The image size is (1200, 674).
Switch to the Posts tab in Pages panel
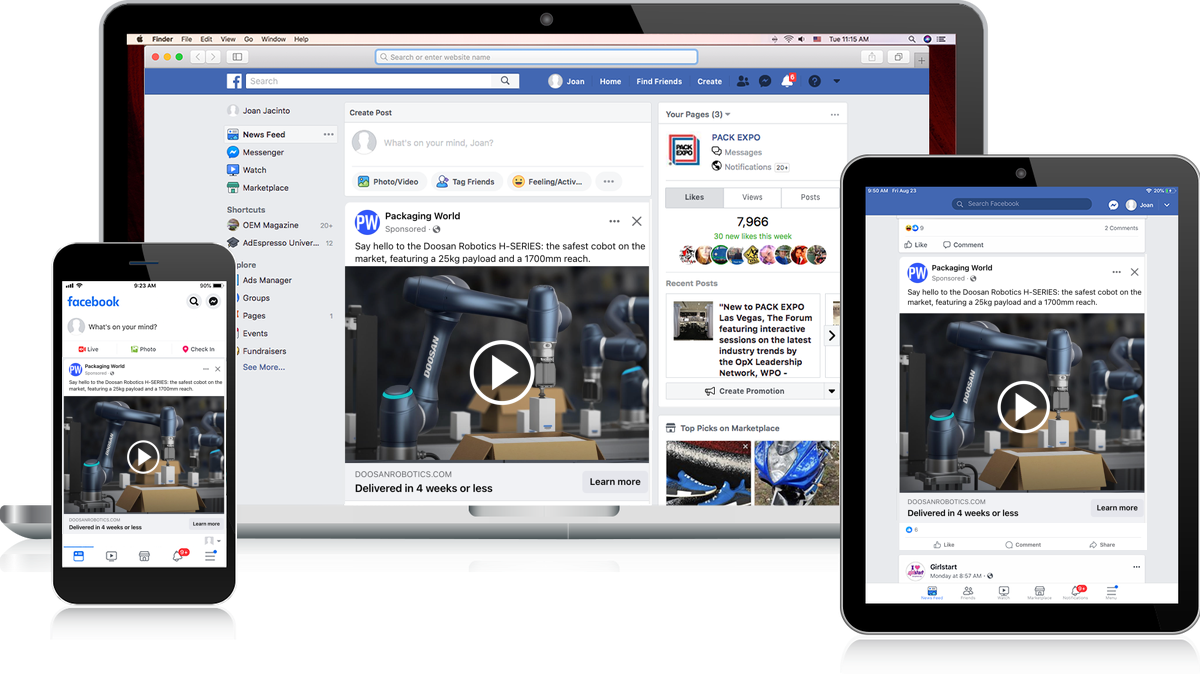(x=810, y=197)
